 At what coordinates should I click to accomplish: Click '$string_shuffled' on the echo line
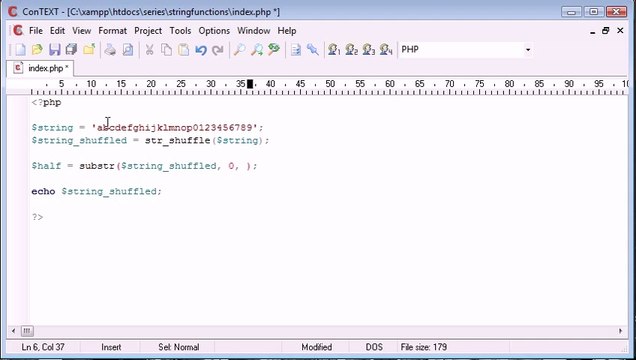(x=109, y=191)
